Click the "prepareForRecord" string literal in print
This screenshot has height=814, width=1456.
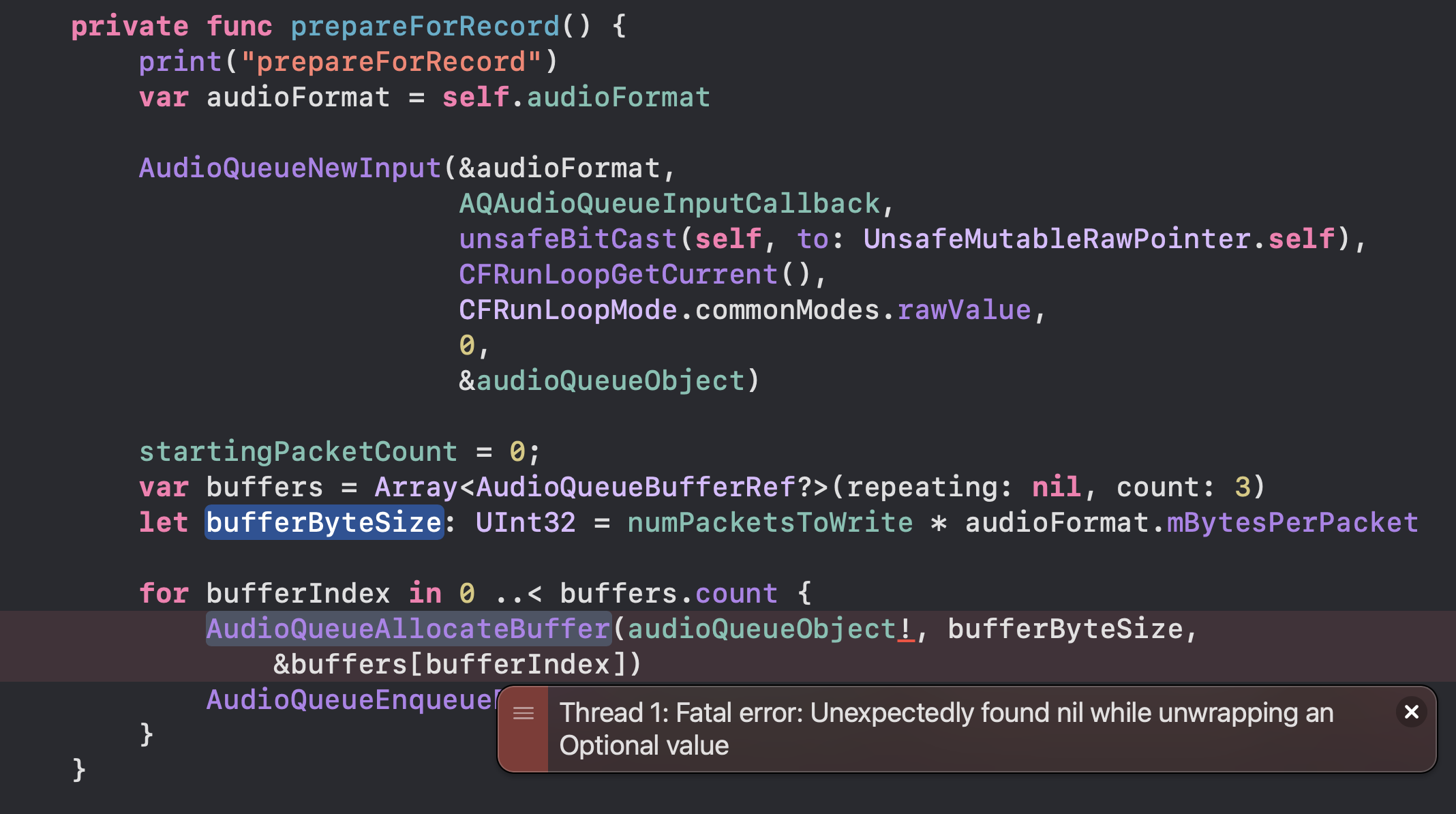coord(391,61)
